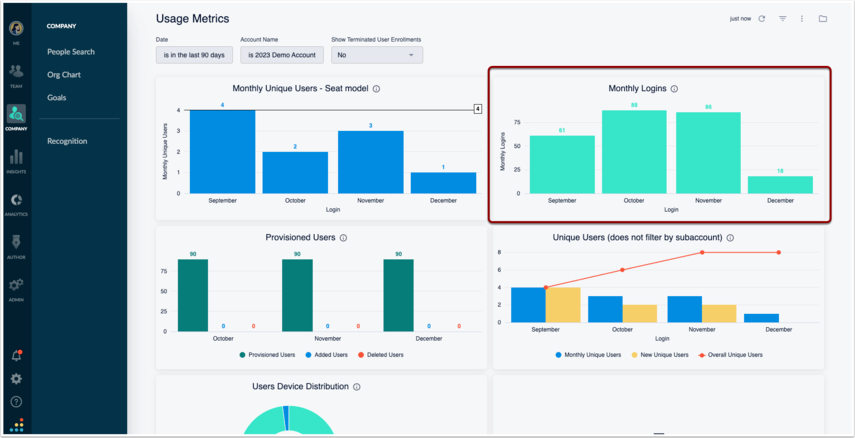Open Show Terminated User Enrollments dropdown
Viewport: 855px width, 438px height.
point(377,55)
